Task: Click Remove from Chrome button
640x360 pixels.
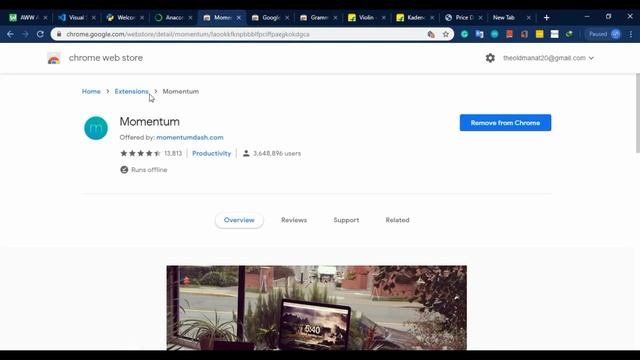Action: point(505,123)
